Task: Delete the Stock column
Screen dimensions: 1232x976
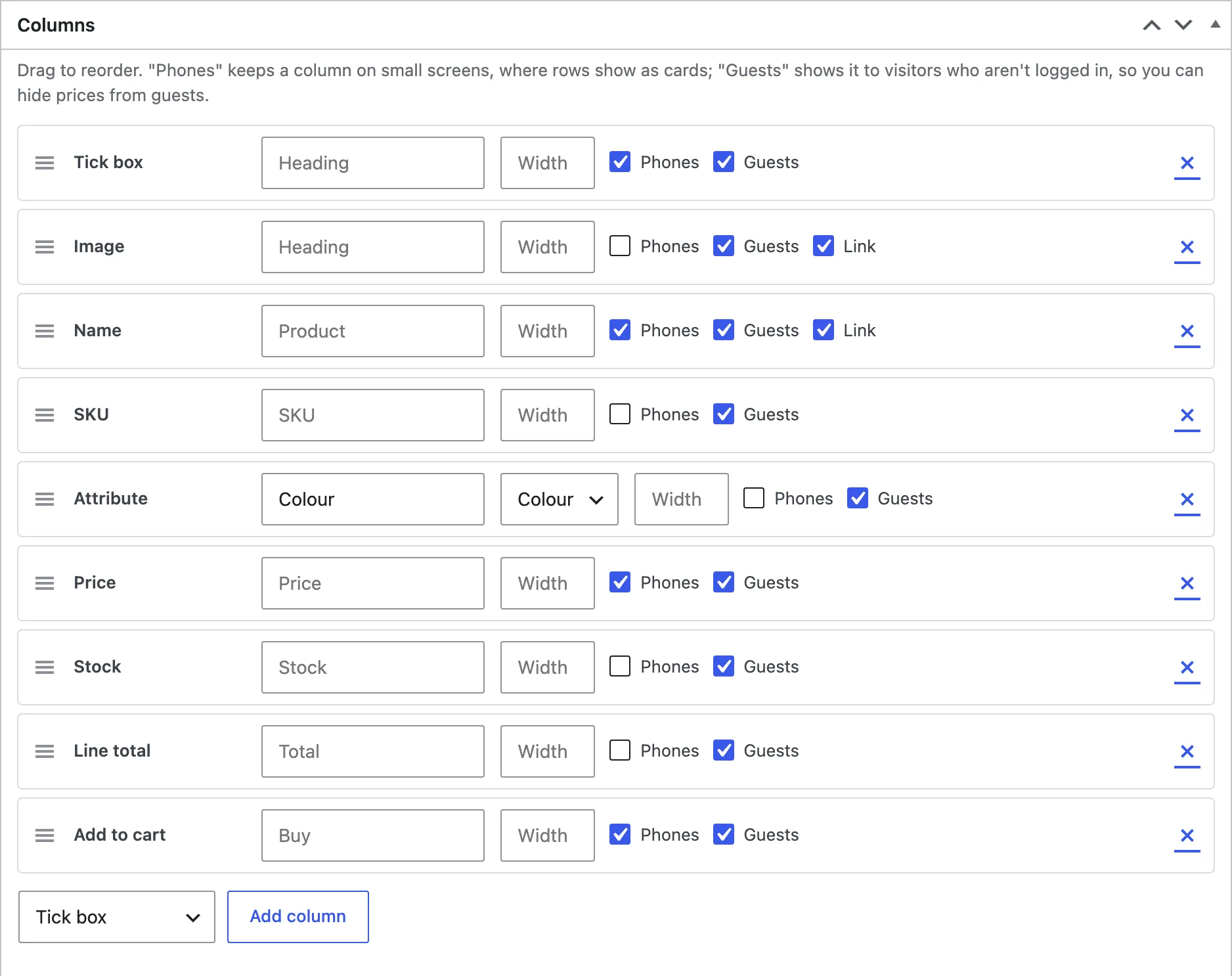Action: click(1187, 667)
